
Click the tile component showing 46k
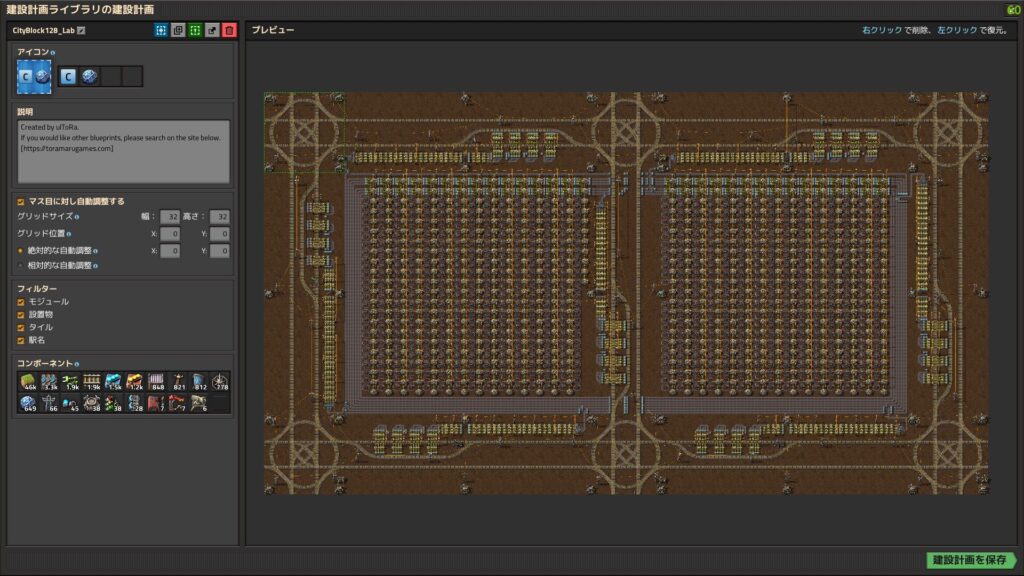(27, 382)
